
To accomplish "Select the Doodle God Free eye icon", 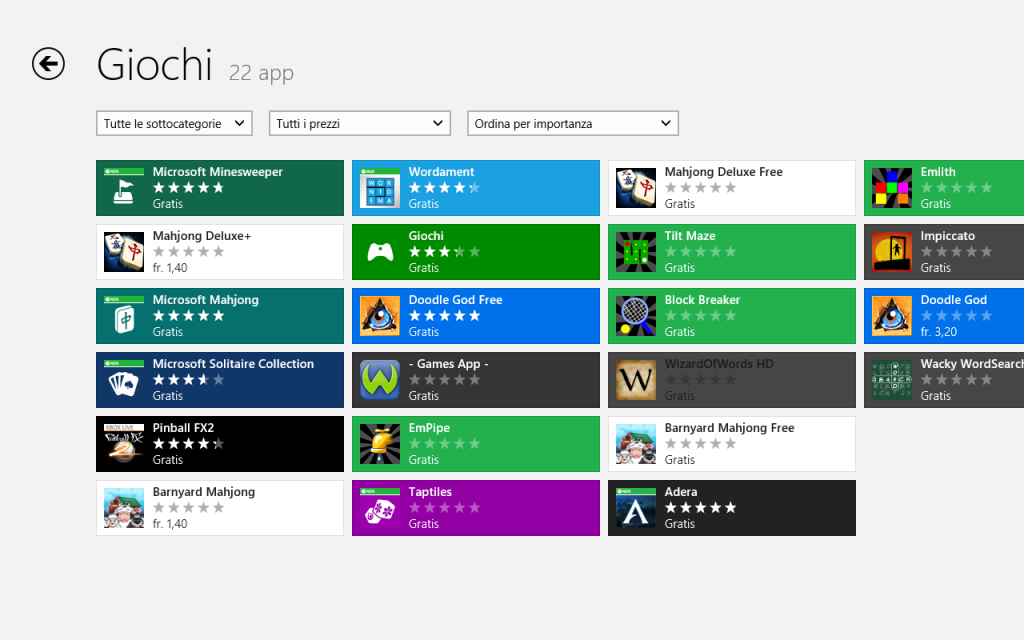I will (x=380, y=316).
